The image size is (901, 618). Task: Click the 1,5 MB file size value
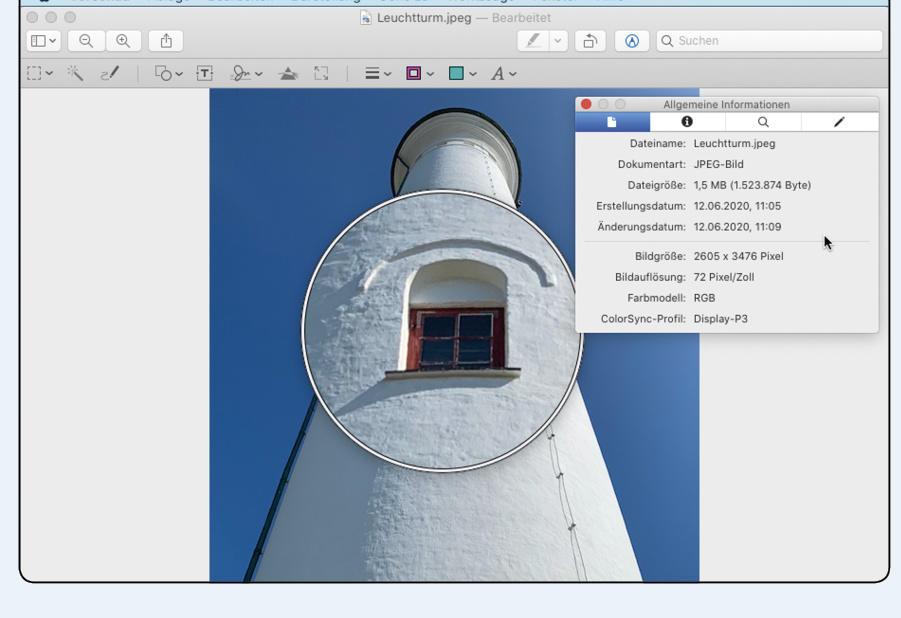753,185
